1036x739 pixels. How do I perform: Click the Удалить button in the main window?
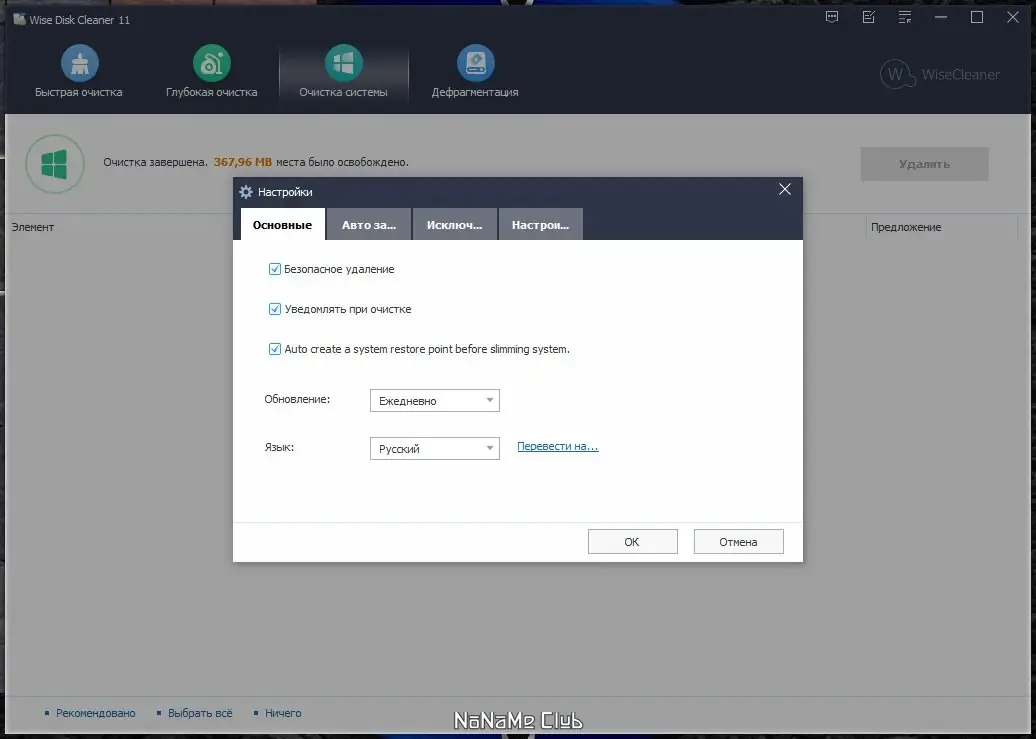click(924, 164)
